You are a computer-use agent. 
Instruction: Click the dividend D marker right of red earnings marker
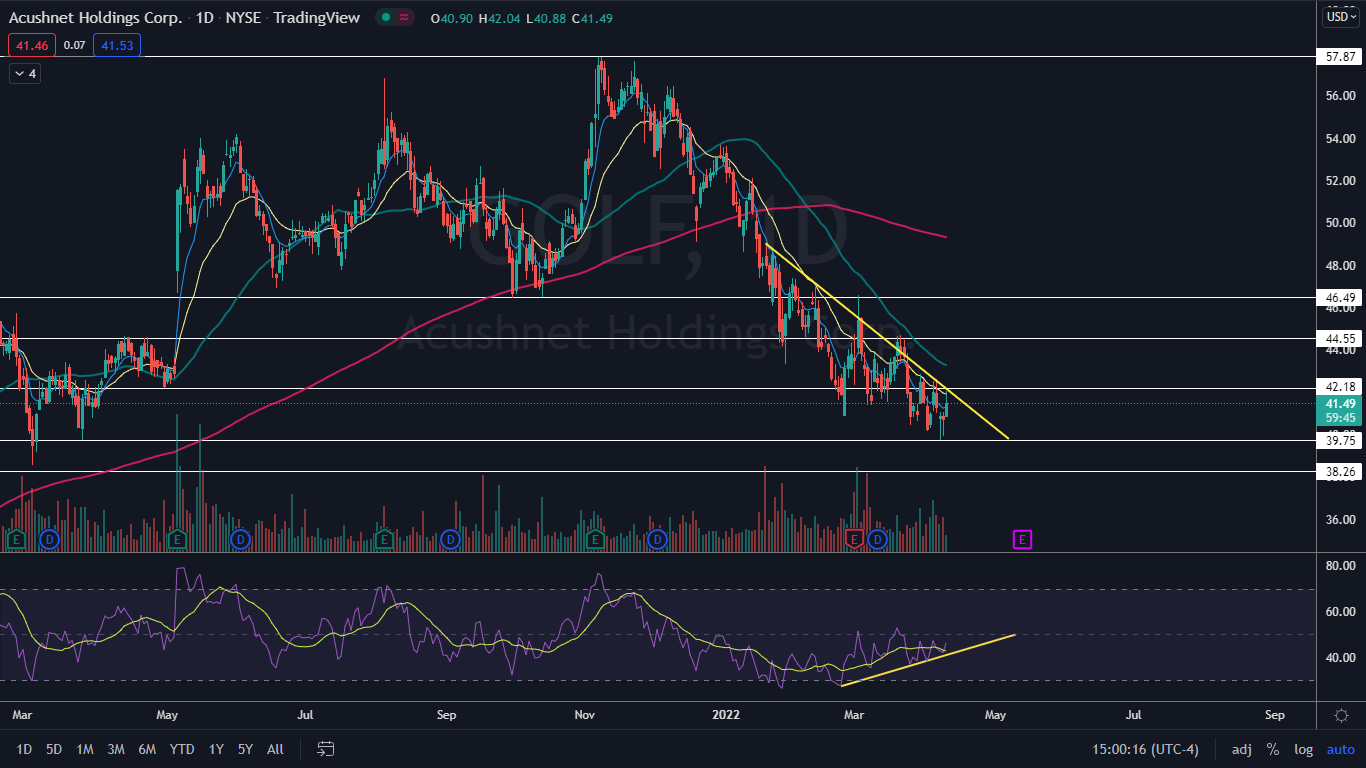click(877, 540)
